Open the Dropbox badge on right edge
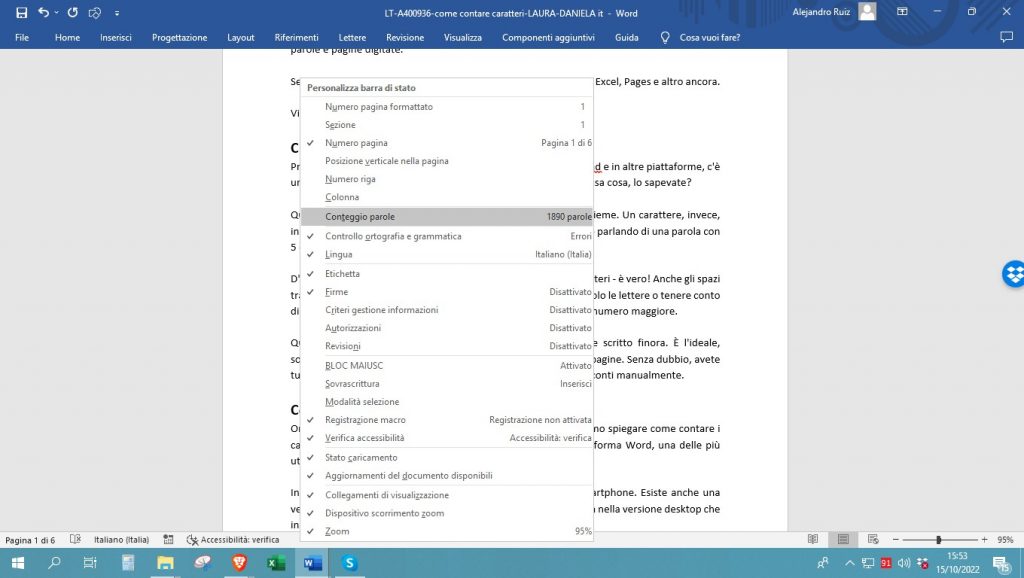This screenshot has height=578, width=1024. tap(1012, 273)
